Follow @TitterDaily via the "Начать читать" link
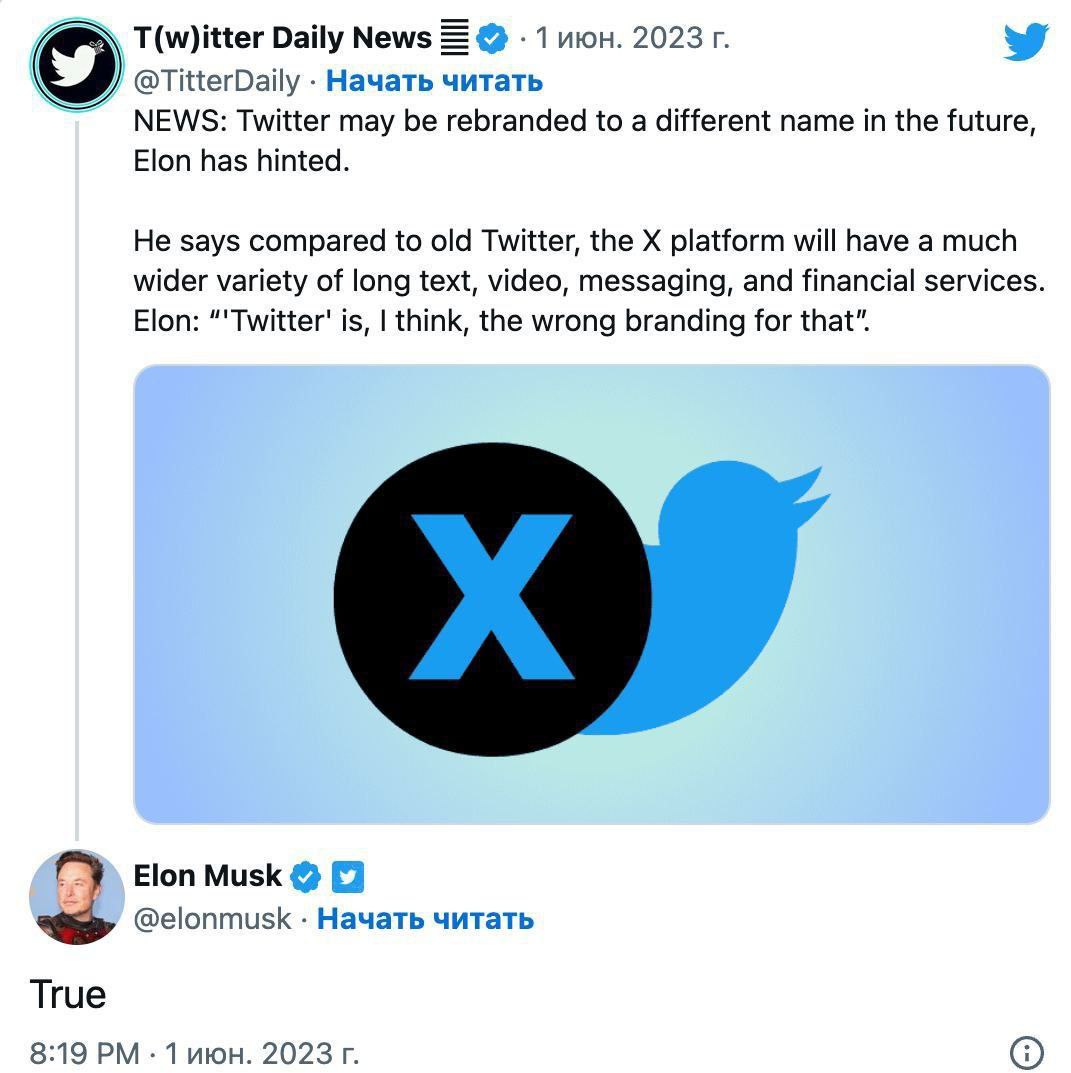 434,80
